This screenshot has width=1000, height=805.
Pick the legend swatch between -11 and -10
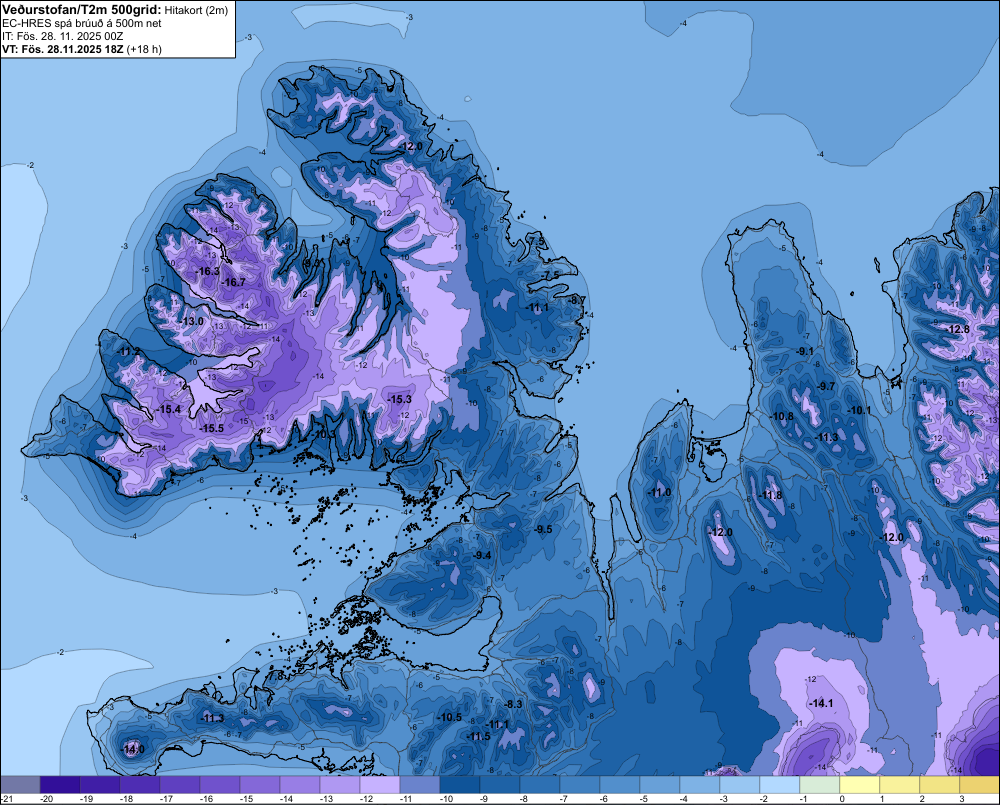point(420,785)
